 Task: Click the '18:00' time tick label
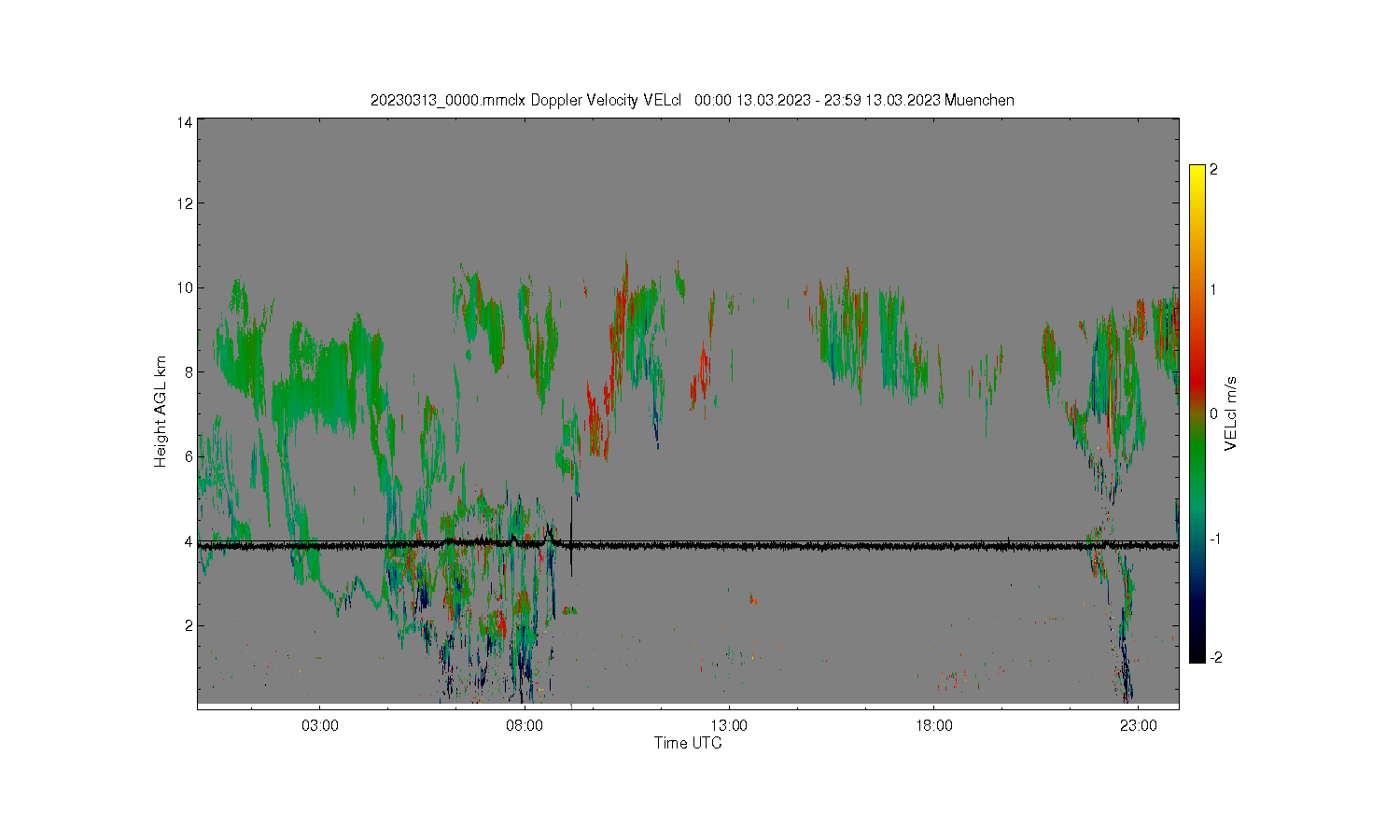tap(933, 725)
